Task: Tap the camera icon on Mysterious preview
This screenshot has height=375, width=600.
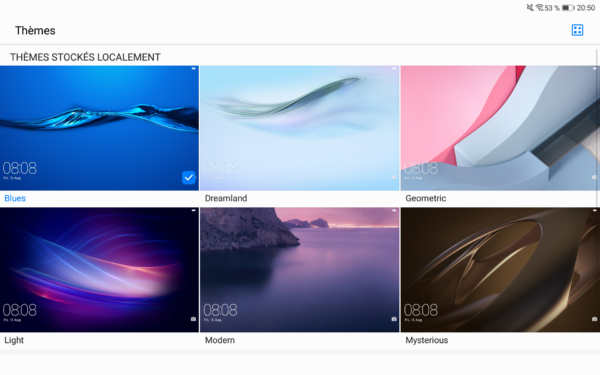Action: pos(594,319)
